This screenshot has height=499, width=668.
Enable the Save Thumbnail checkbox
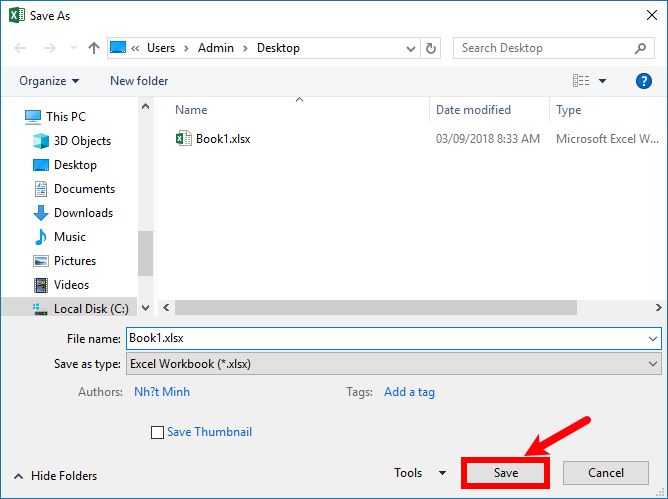157,432
